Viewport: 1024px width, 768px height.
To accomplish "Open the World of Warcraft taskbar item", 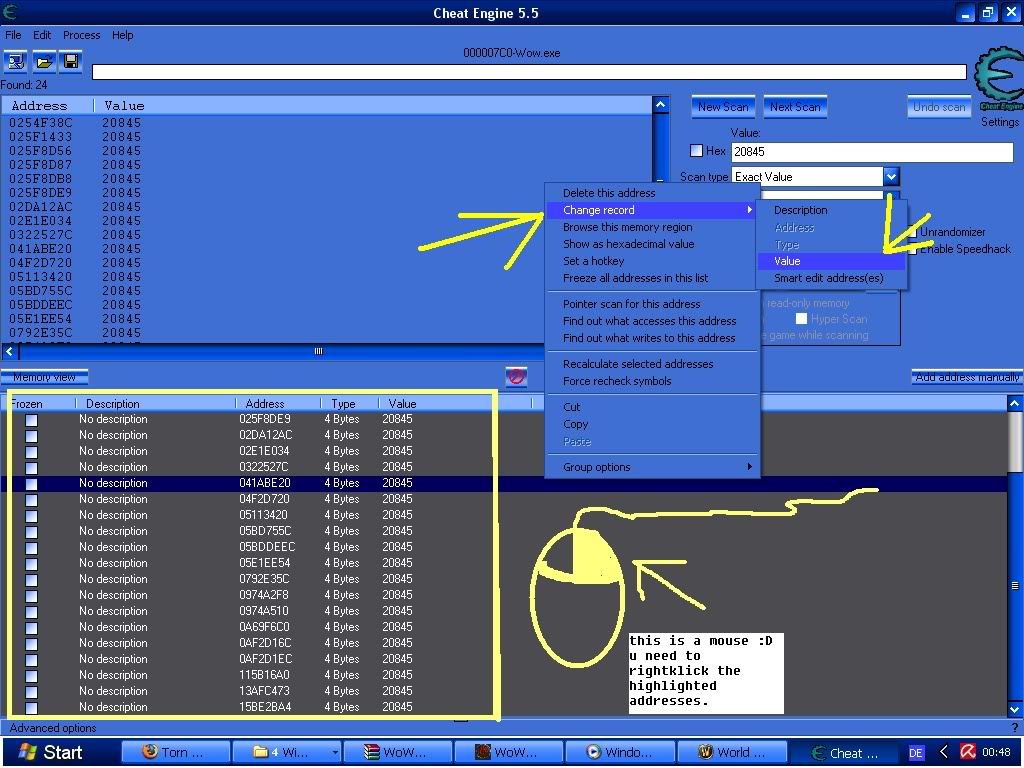I will (x=731, y=752).
